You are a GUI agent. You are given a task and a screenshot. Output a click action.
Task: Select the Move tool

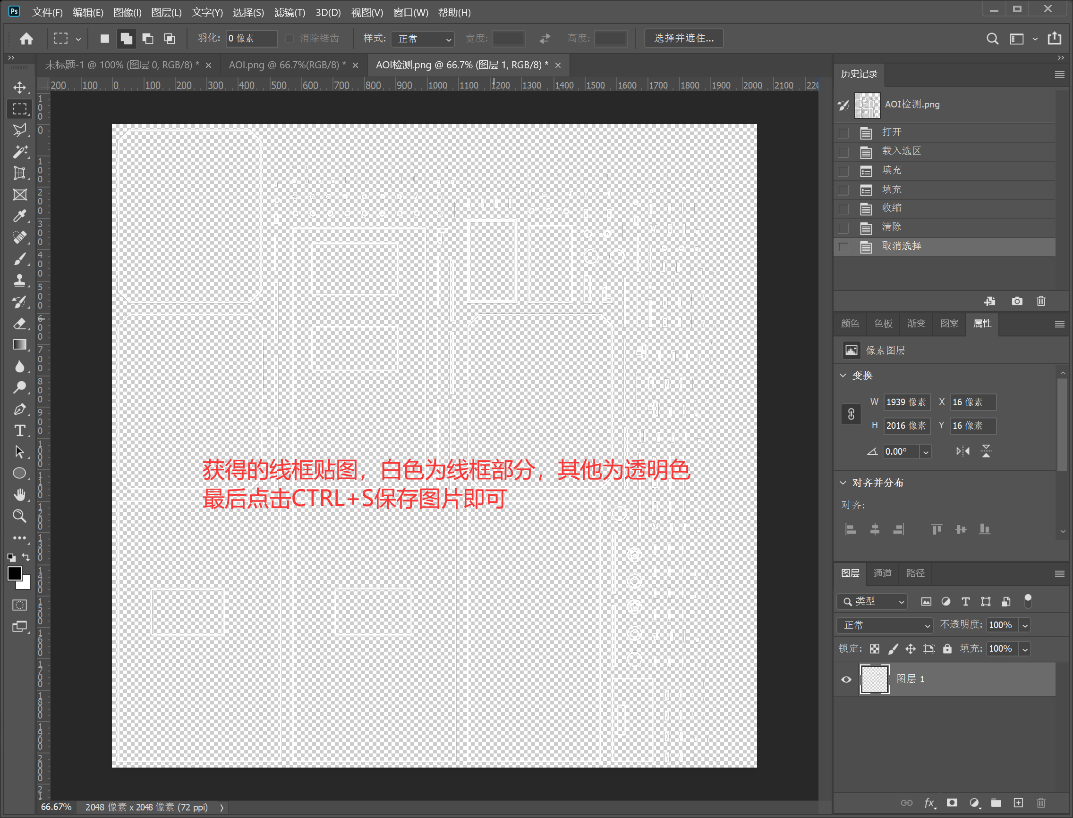(20, 88)
